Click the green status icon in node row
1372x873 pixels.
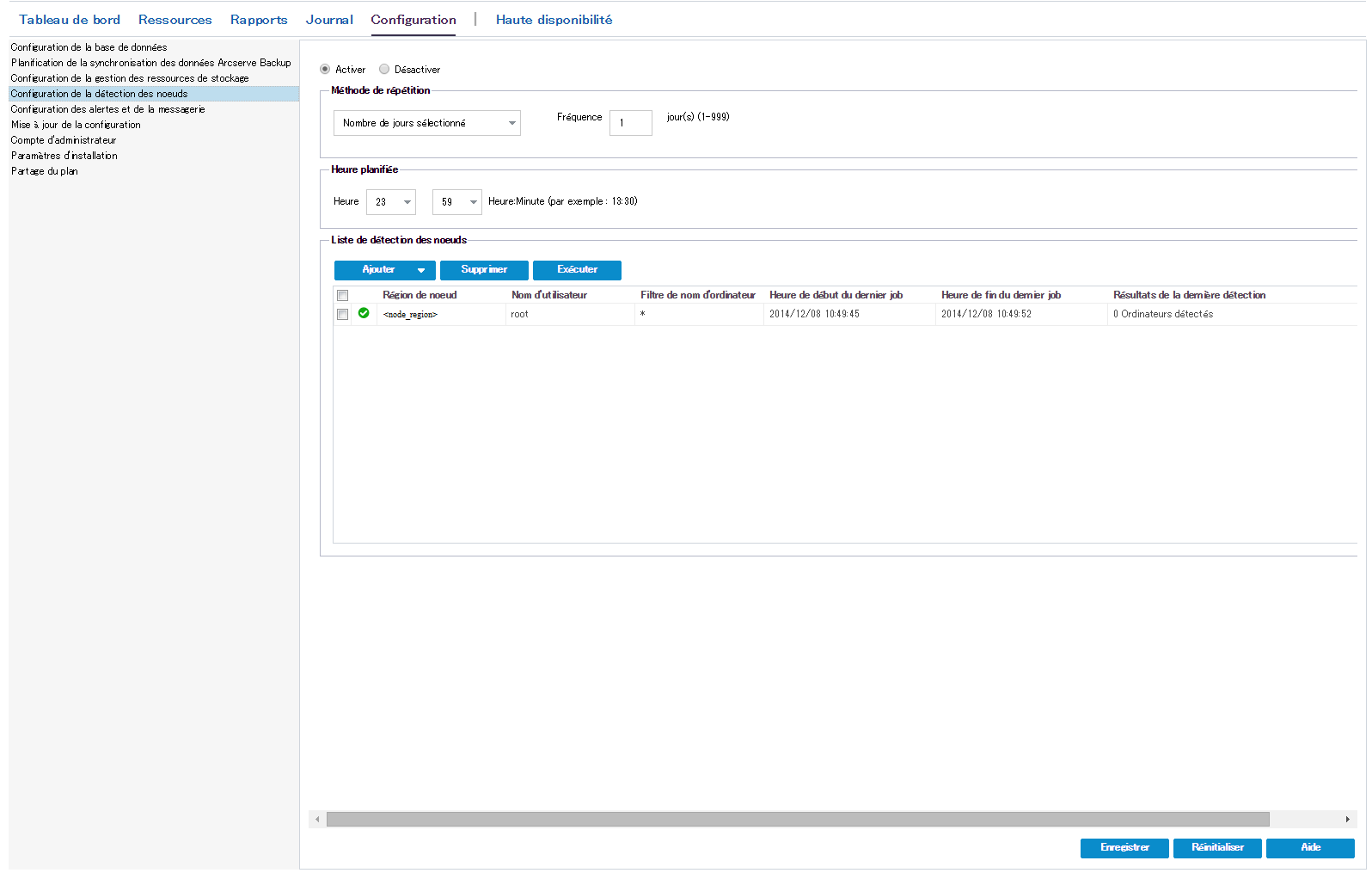364,313
